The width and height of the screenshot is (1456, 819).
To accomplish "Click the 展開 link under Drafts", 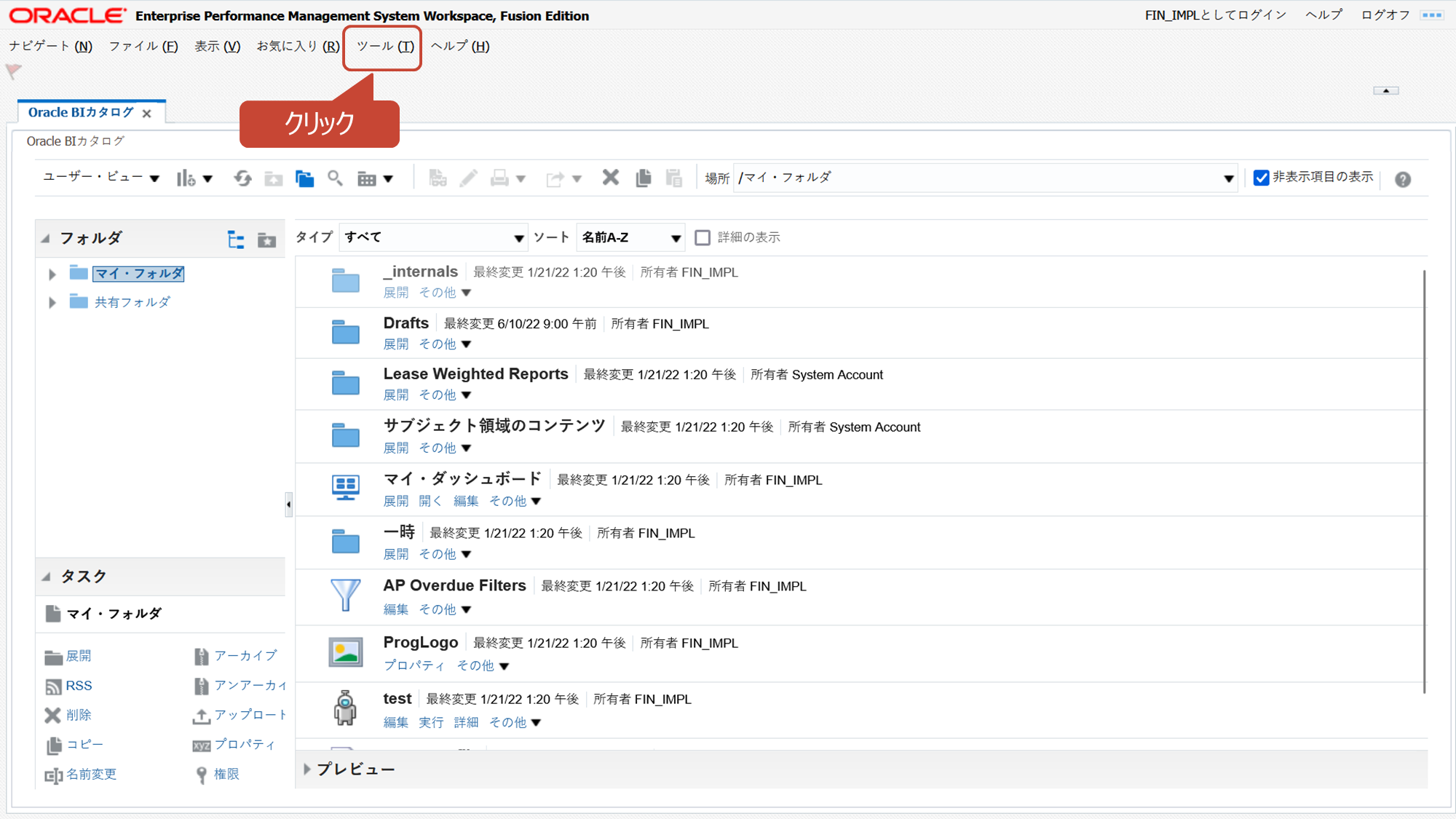I will 396,344.
